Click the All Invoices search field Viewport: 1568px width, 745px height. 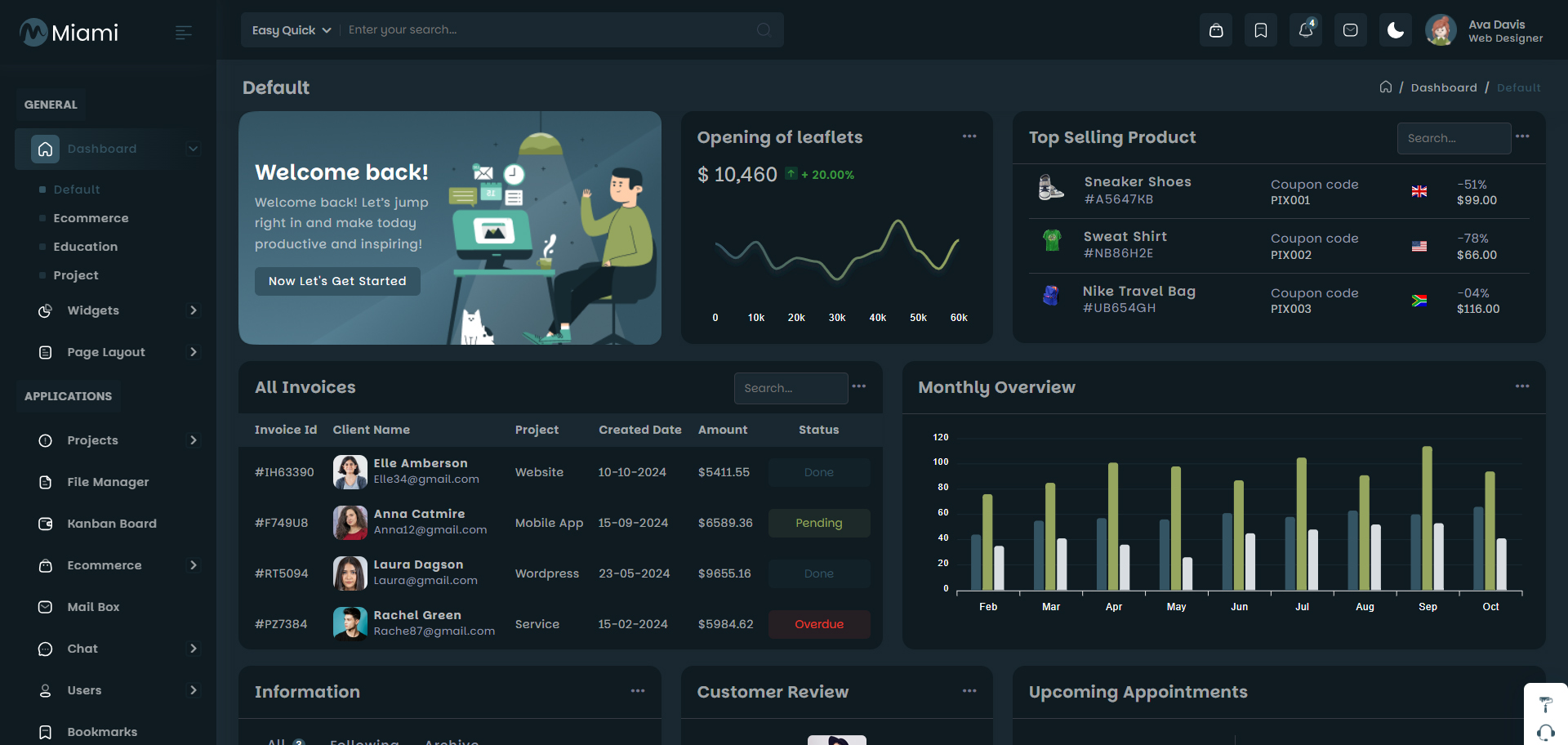[791, 388]
